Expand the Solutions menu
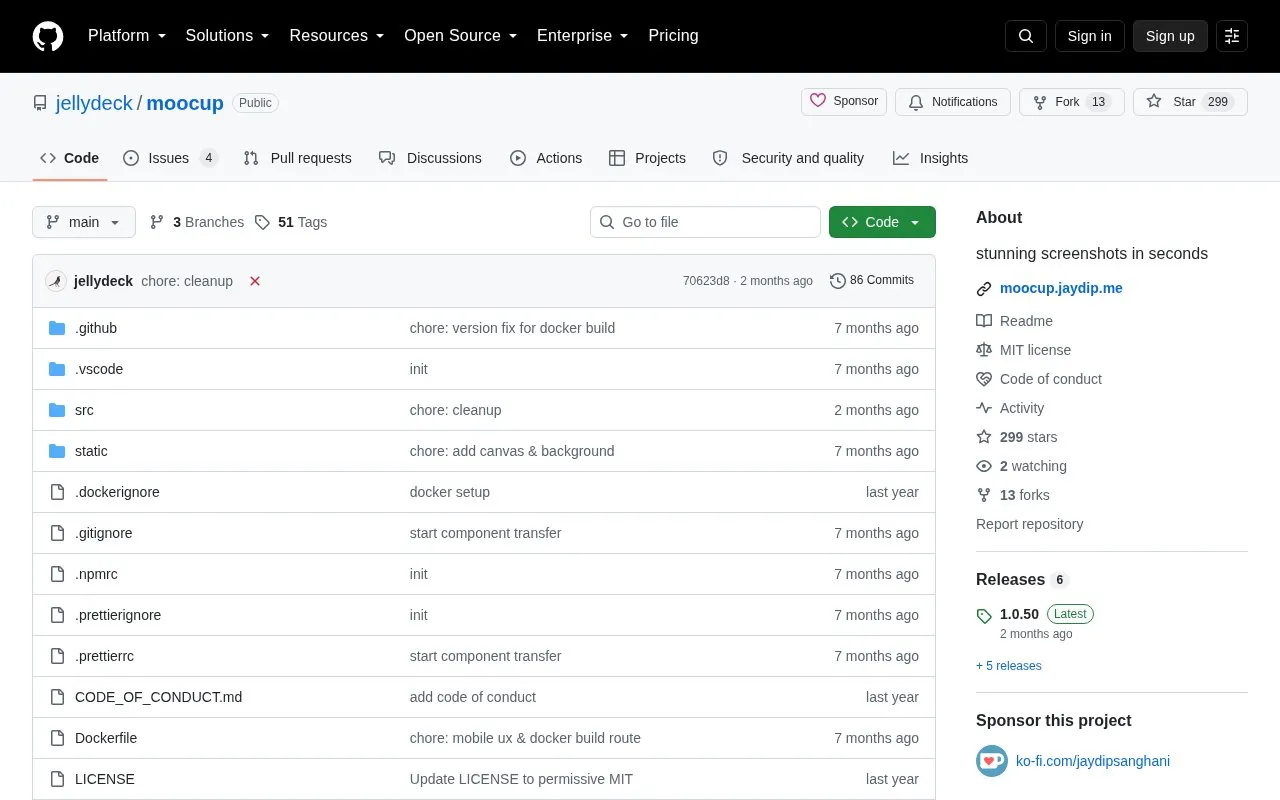The width and height of the screenshot is (1280, 800). 228,36
